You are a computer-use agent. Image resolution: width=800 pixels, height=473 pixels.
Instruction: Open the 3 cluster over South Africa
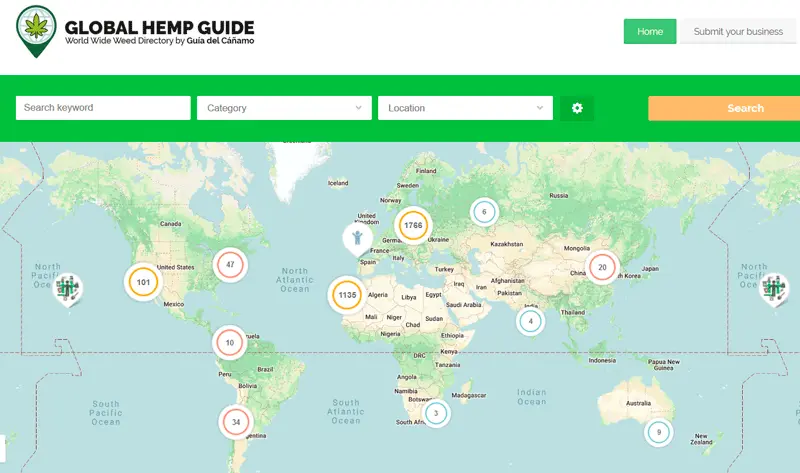coord(436,413)
